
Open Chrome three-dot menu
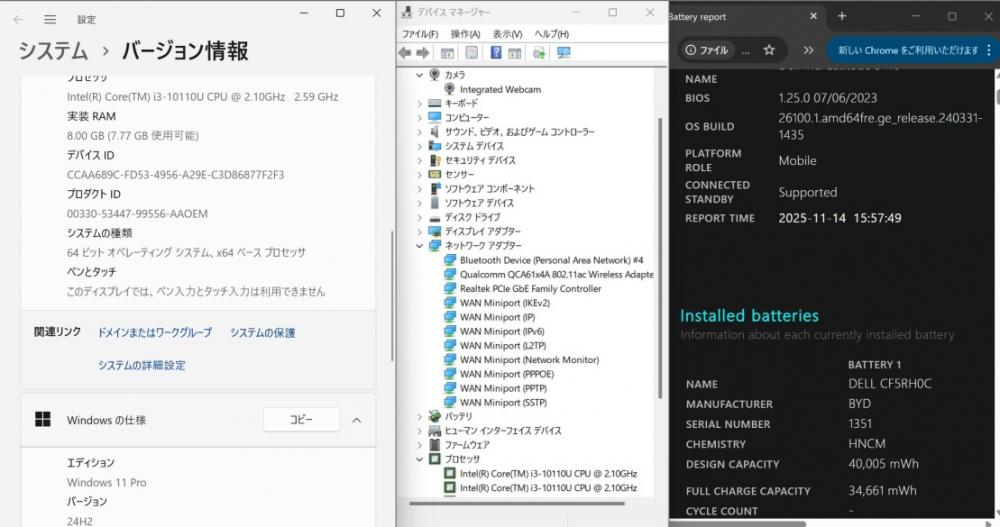[x=989, y=50]
